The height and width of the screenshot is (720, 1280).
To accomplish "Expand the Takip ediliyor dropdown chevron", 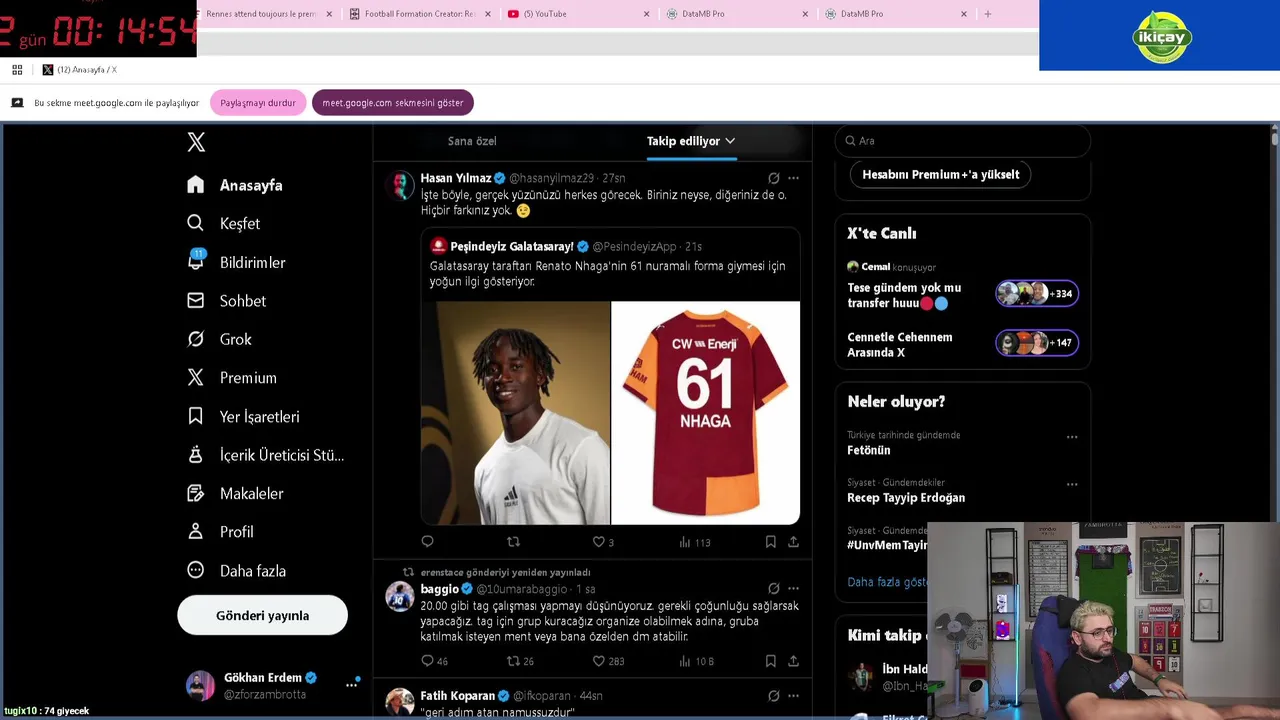I will tap(730, 141).
